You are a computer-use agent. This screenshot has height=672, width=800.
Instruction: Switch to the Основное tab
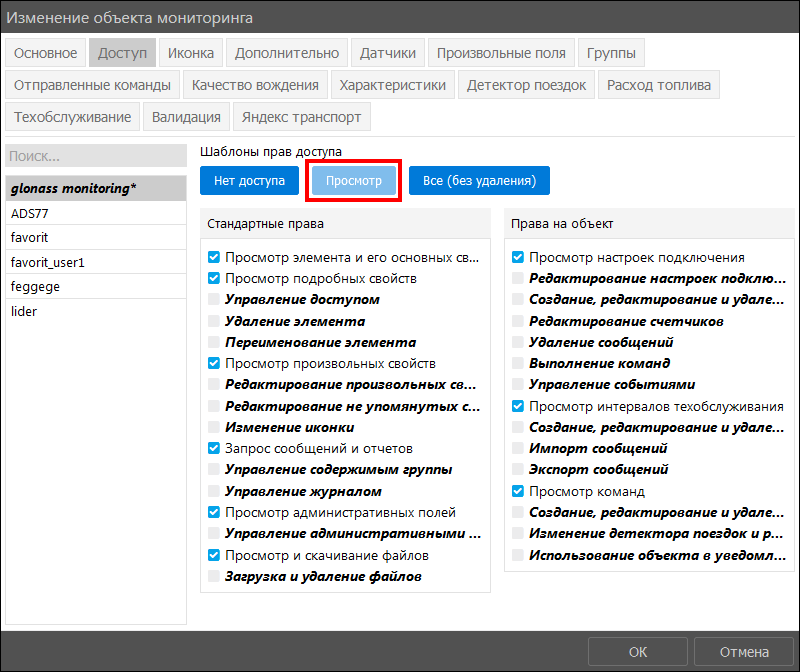[x=45, y=53]
